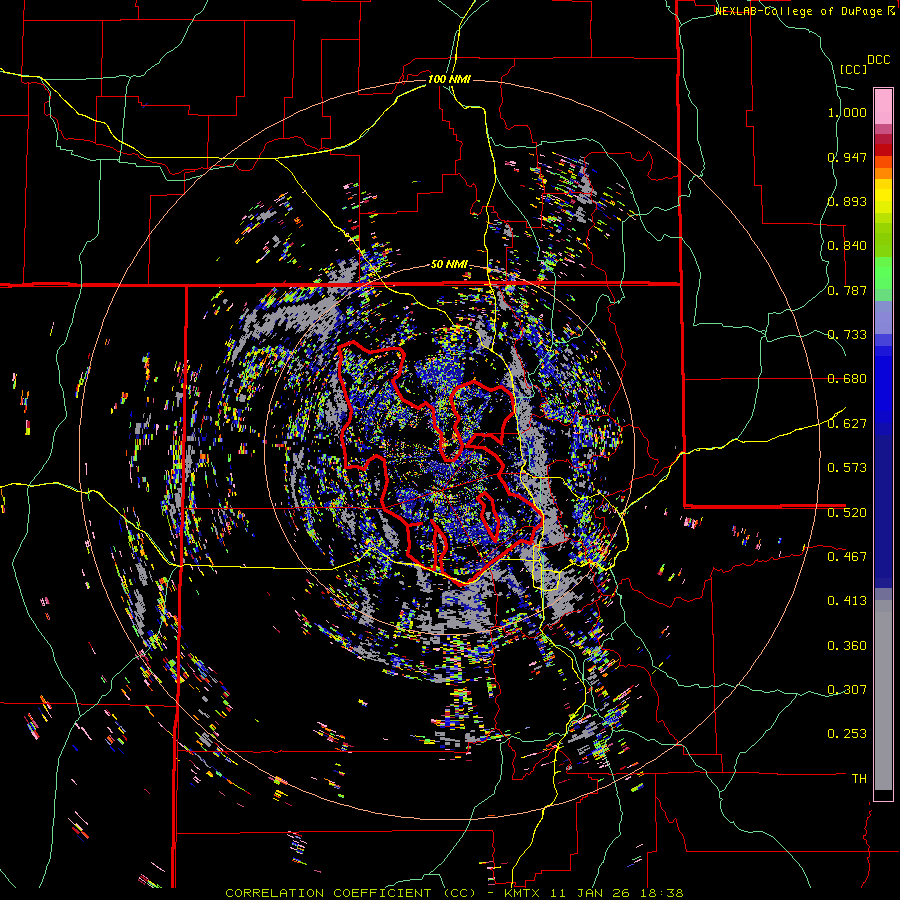Click the 0.360 scale value
This screenshot has width=900, height=900.
[x=847, y=645]
